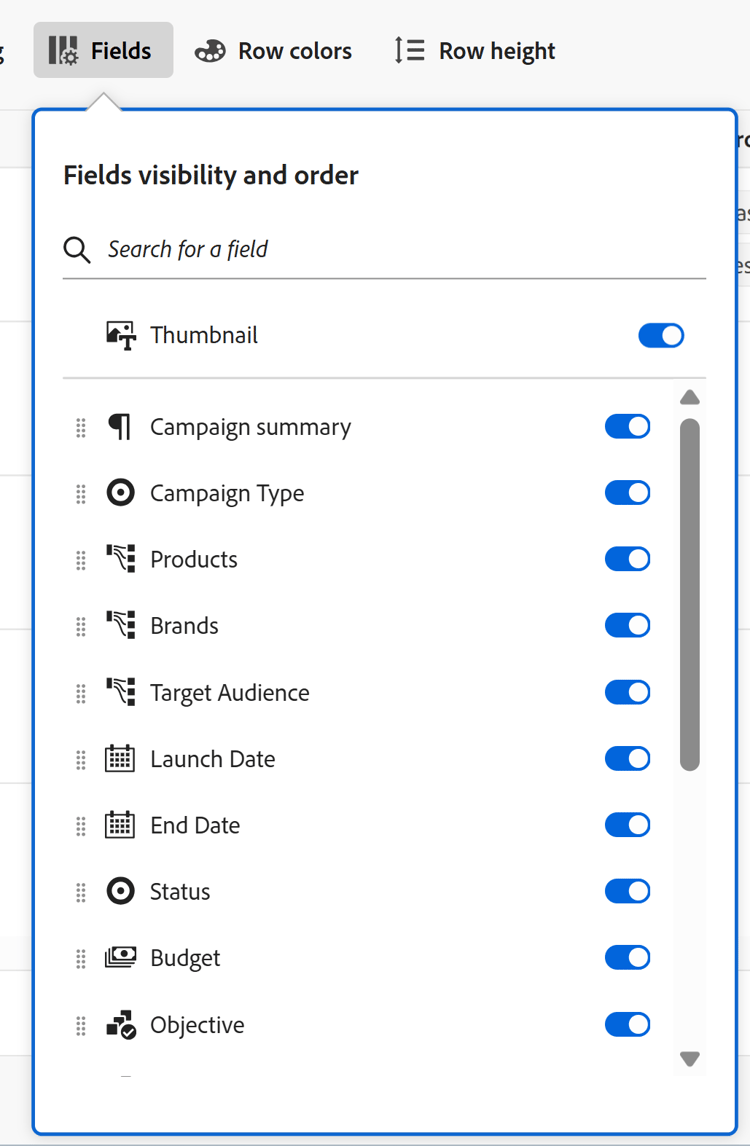This screenshot has height=1146, width=750.
Task: Disable the Thumbnail visibility toggle
Action: coord(660,335)
